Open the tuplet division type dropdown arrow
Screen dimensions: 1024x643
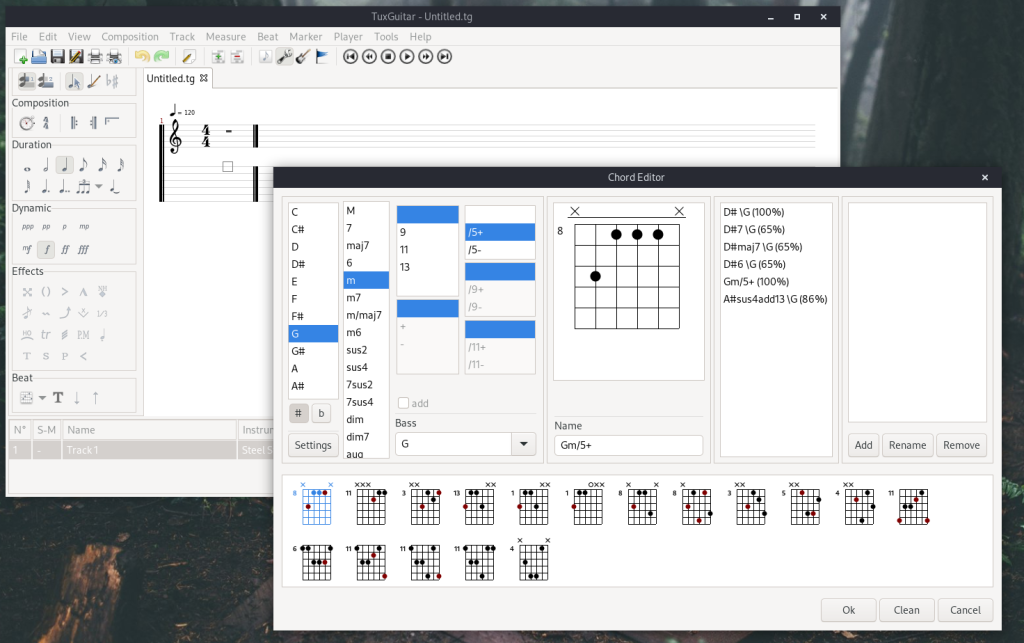tap(99, 187)
